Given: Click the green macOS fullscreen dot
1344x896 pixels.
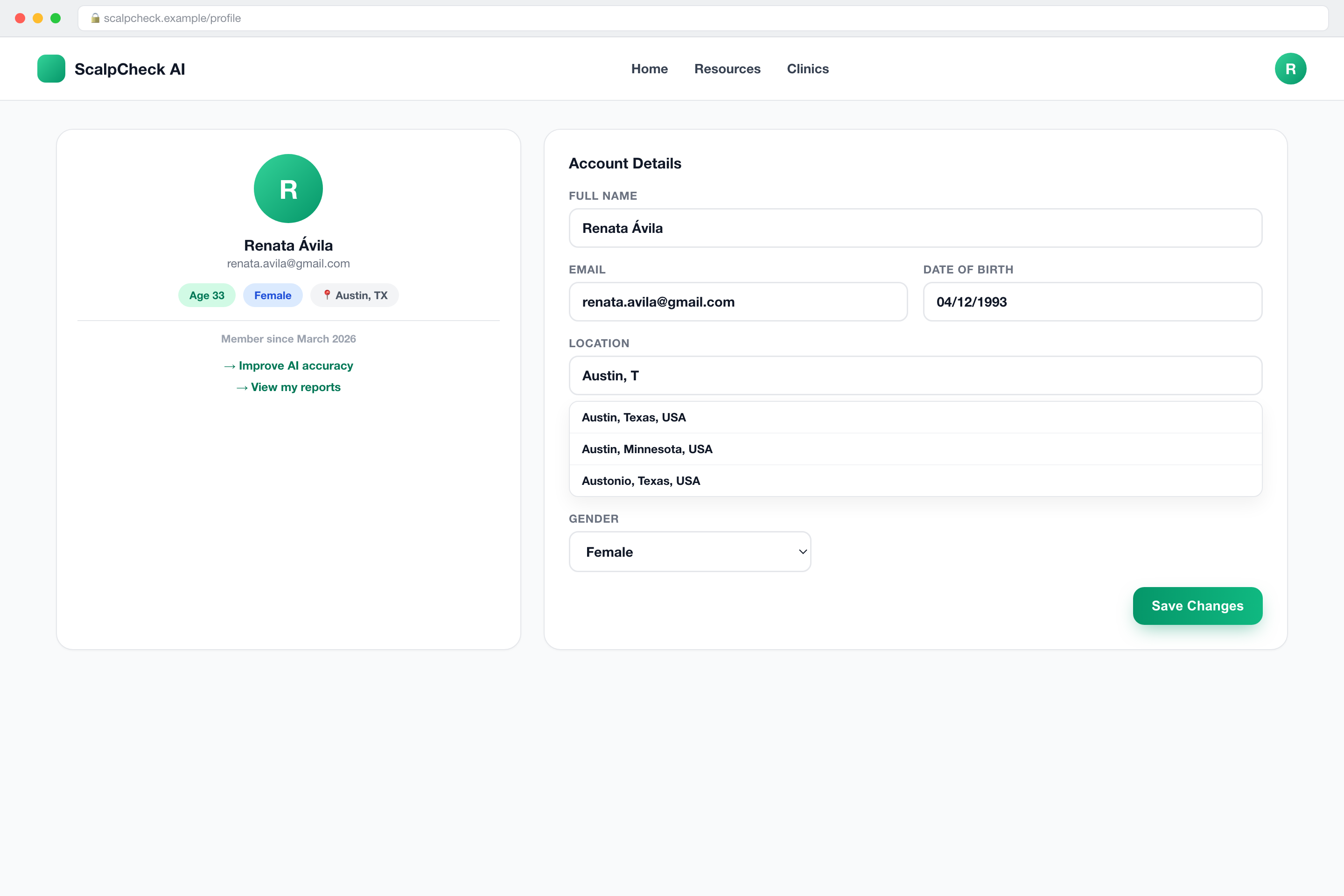Looking at the screenshot, I should pos(56,18).
